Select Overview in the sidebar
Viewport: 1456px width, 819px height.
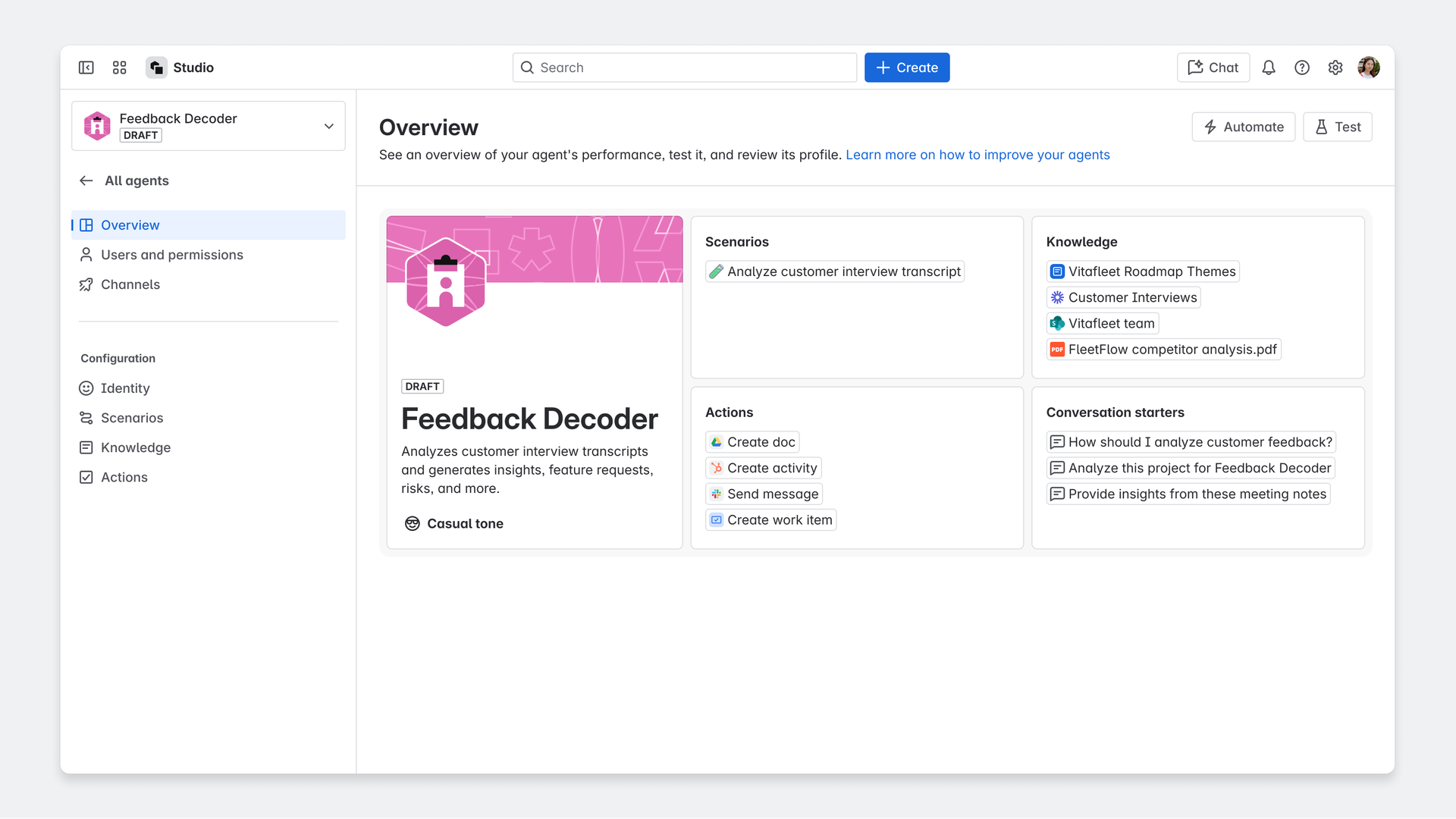209,225
